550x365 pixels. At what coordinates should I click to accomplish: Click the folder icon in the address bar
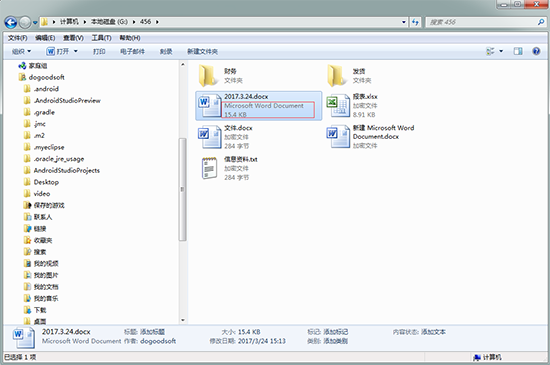click(x=45, y=22)
